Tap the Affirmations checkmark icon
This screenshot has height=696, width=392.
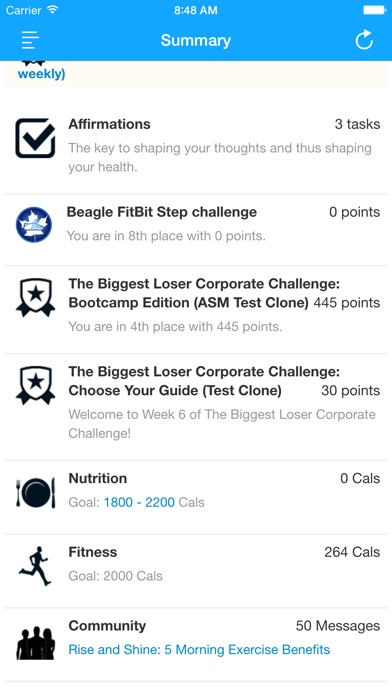pyautogui.click(x=36, y=138)
